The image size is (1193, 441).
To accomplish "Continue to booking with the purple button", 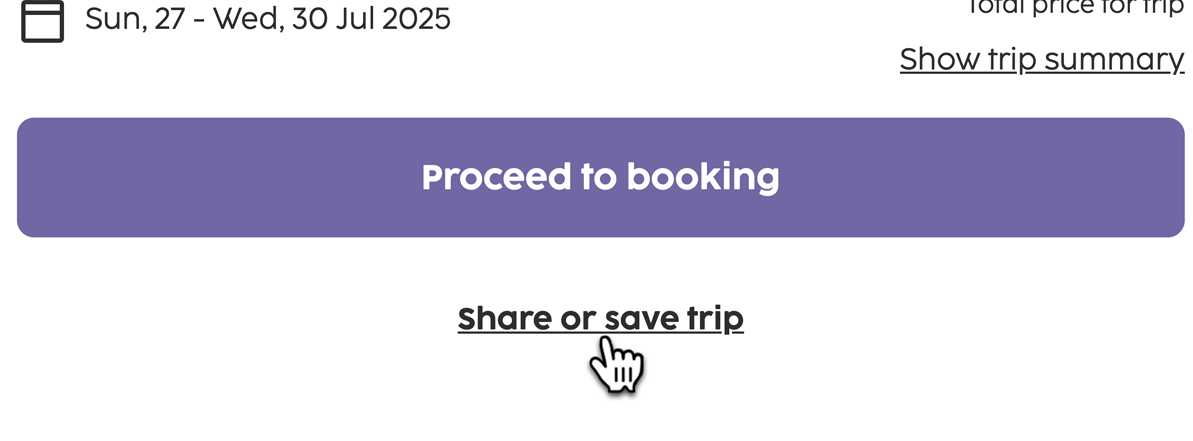I will point(601,177).
